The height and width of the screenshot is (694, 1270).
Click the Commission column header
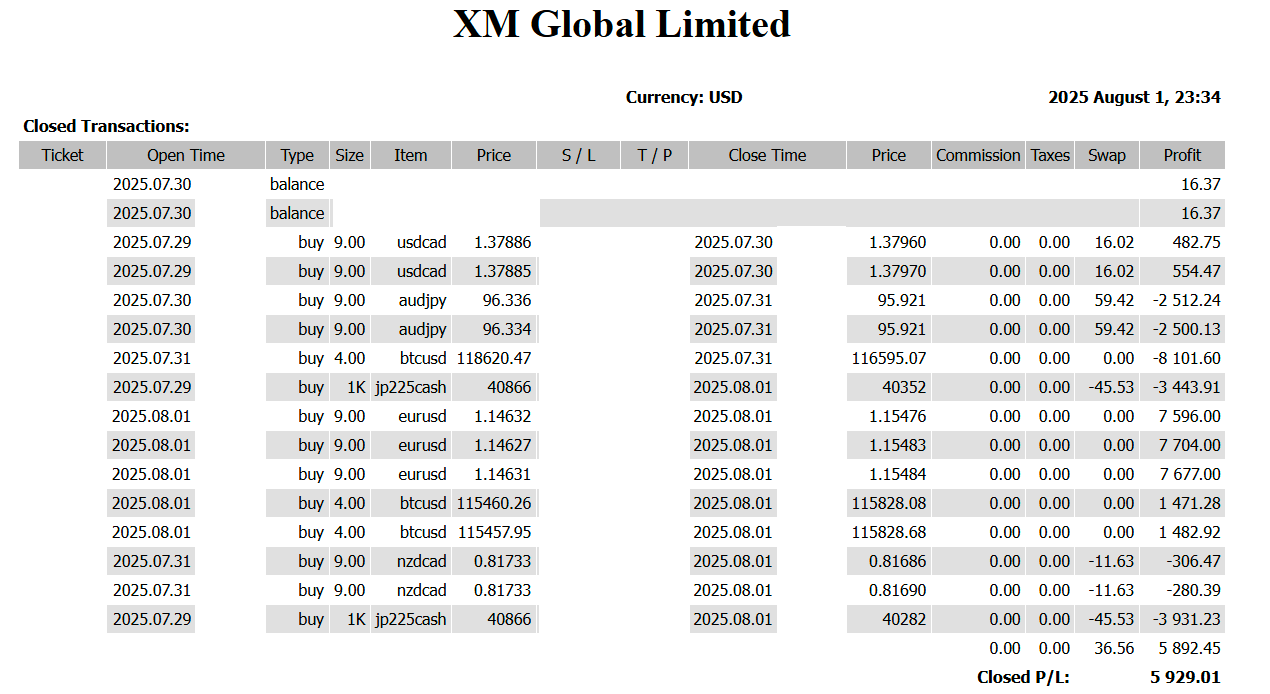pyautogui.click(x=978, y=155)
